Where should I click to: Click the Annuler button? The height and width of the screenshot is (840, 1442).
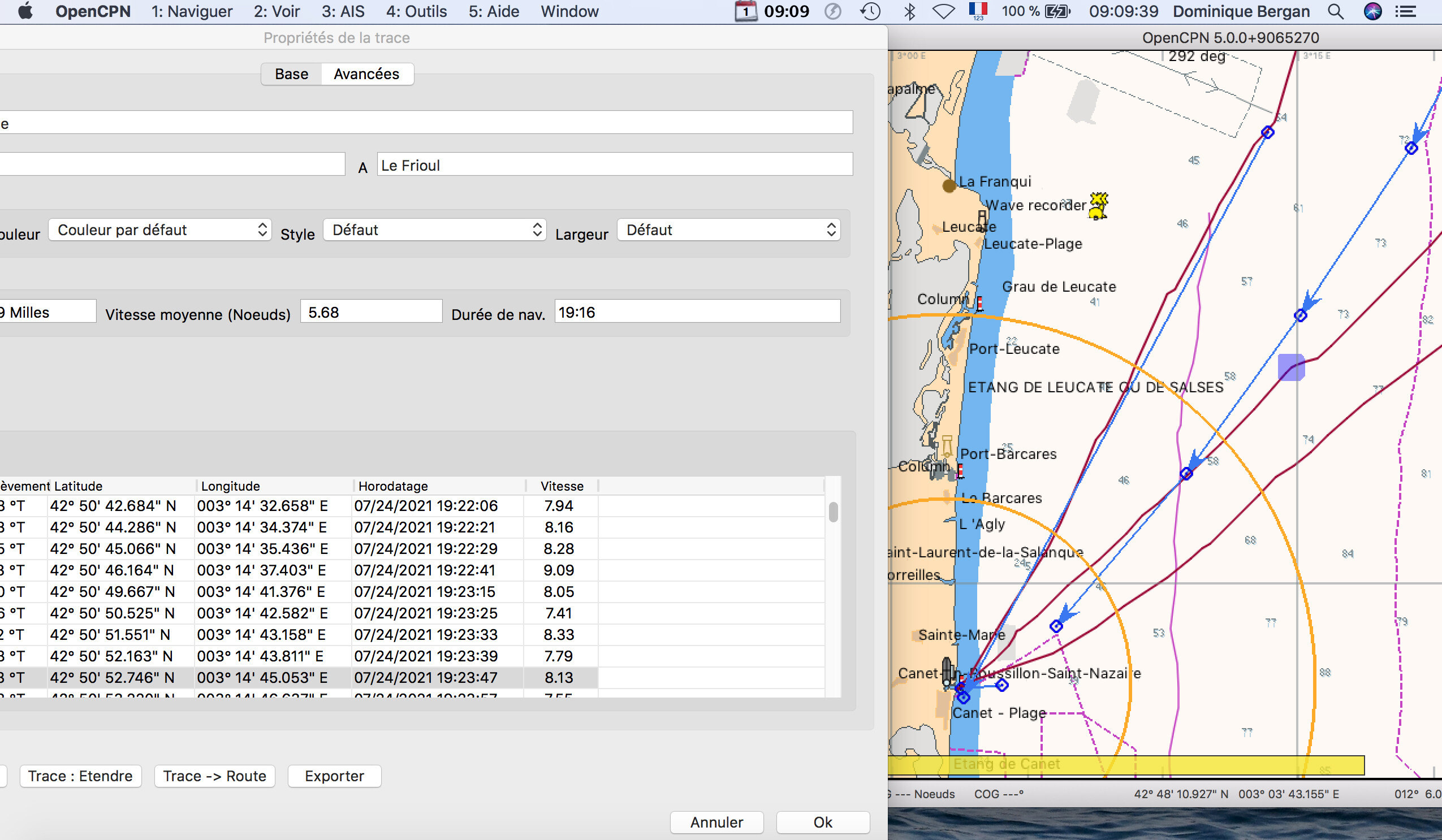tap(716, 822)
